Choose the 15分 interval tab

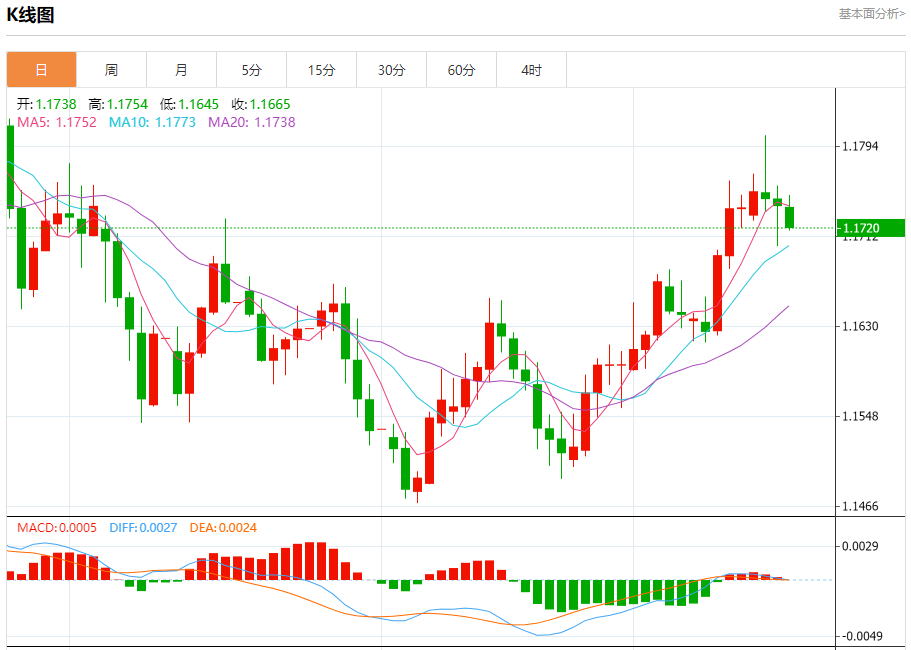click(321, 70)
